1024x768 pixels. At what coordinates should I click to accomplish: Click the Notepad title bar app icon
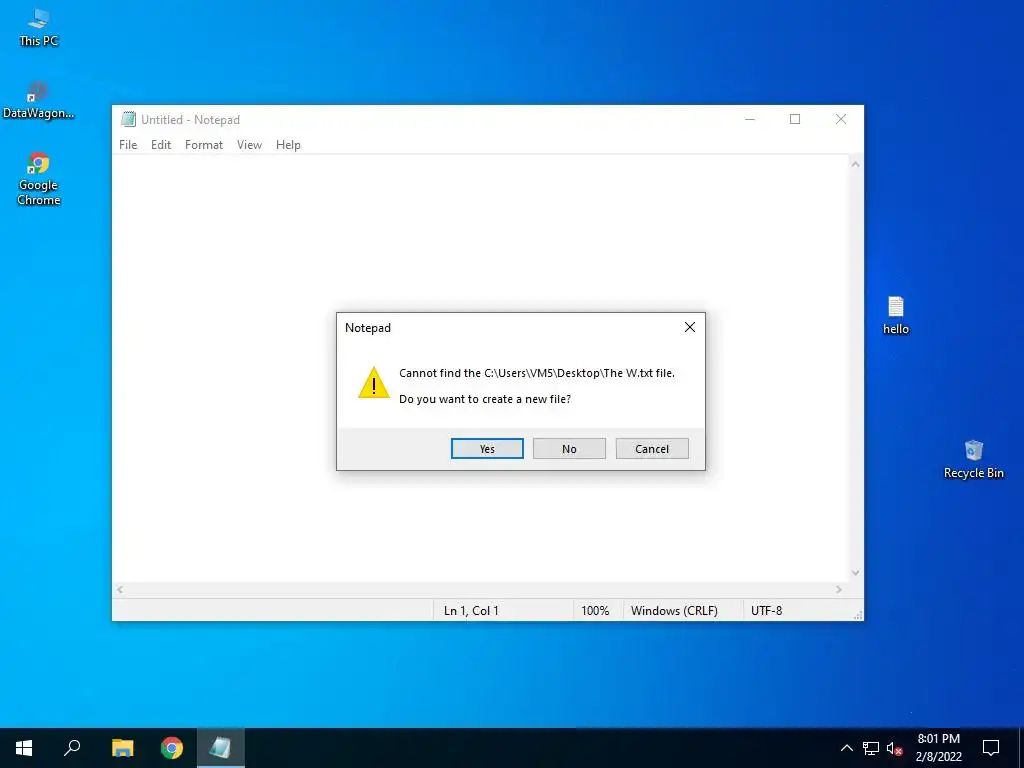(x=128, y=120)
